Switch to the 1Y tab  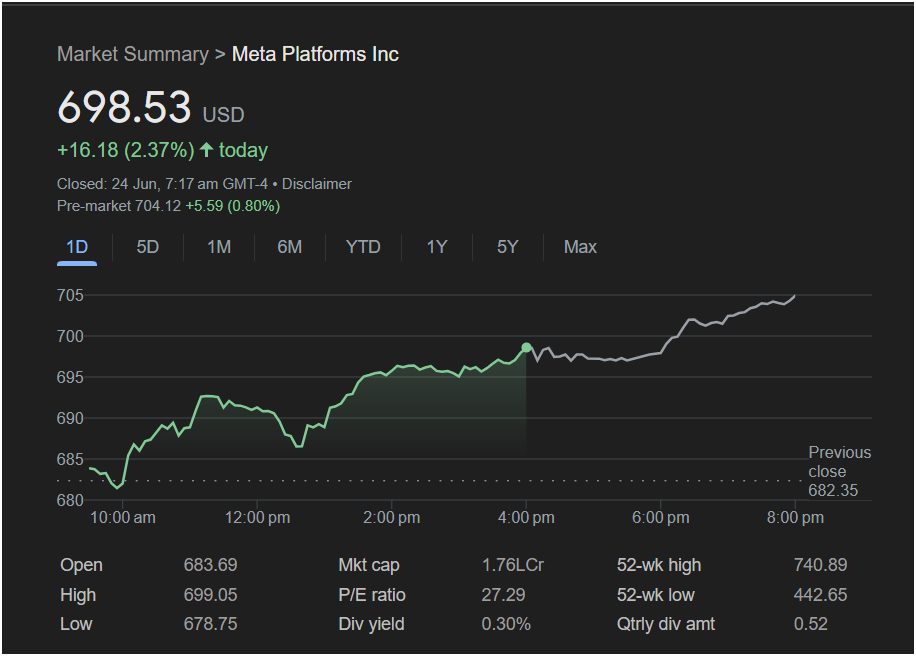coord(436,247)
